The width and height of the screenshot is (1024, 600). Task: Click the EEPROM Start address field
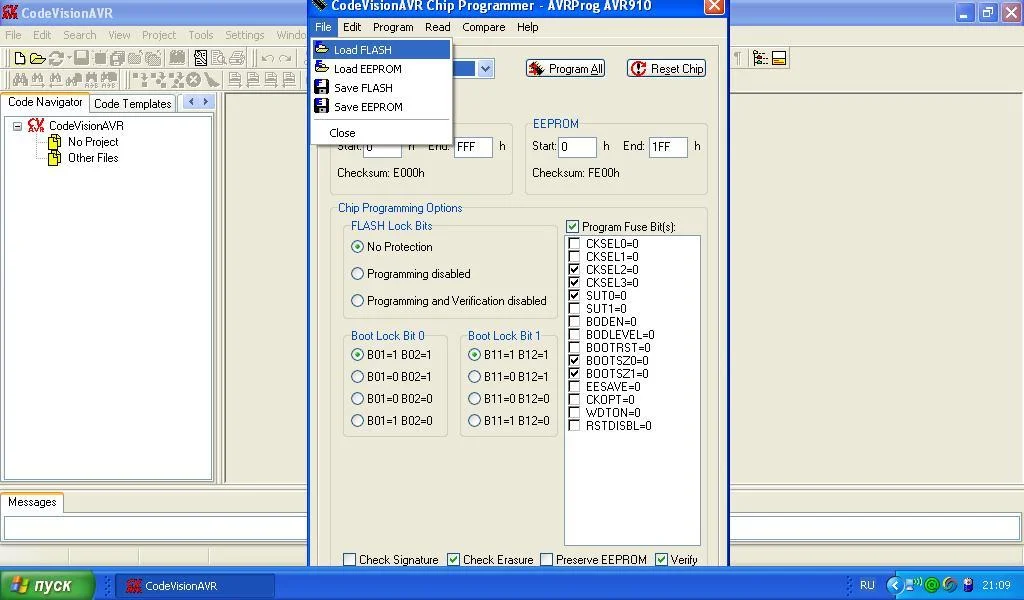577,147
